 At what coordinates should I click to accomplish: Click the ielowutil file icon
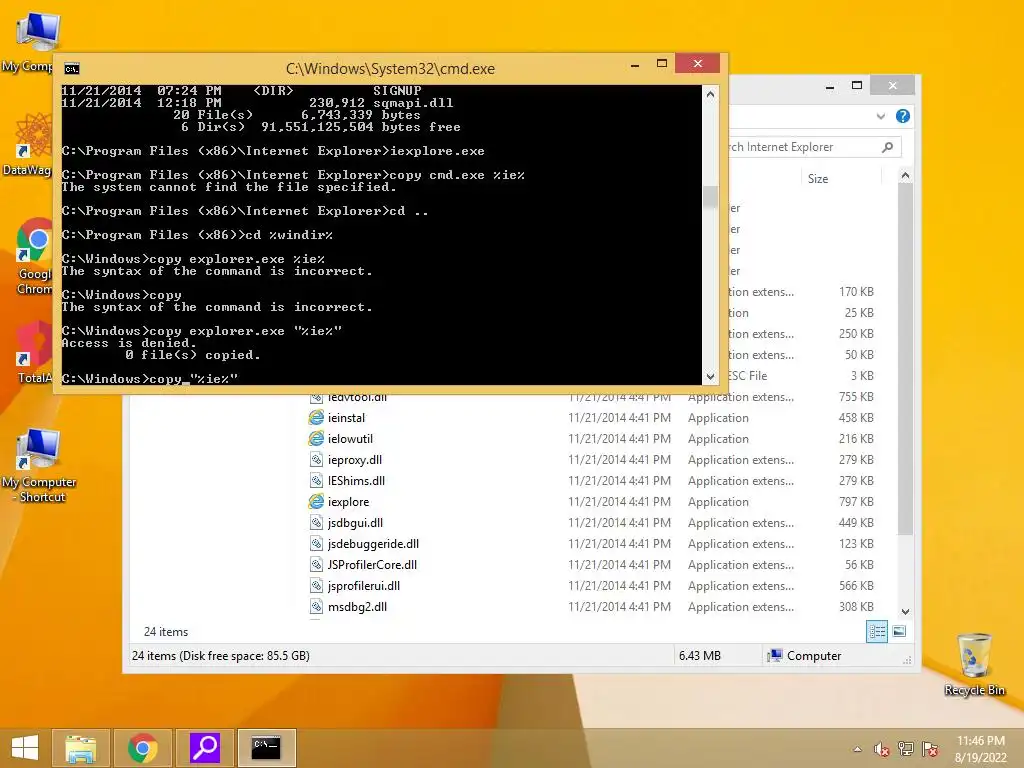pos(316,439)
